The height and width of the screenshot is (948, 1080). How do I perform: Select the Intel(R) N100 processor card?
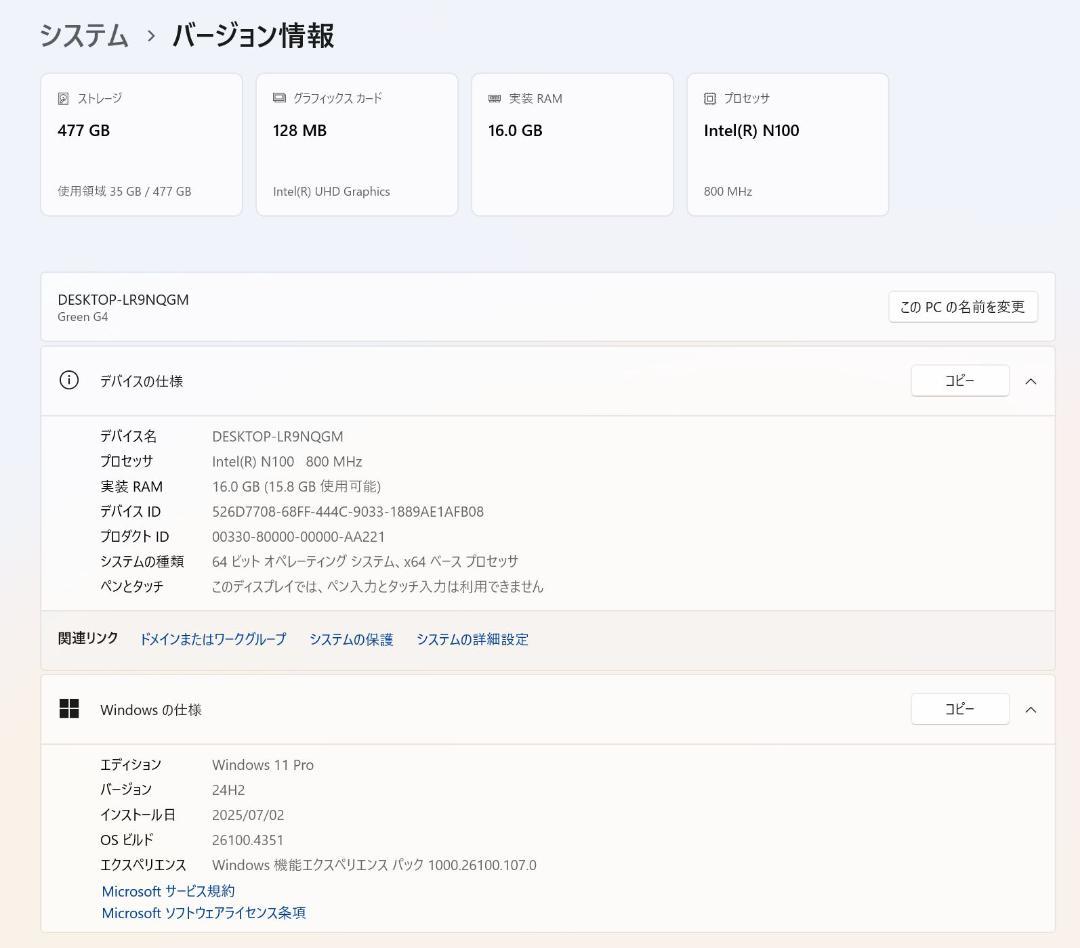pos(787,143)
